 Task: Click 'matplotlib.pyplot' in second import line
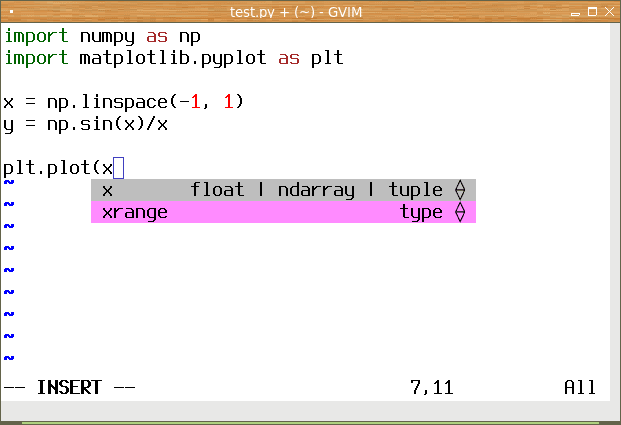pyautogui.click(x=173, y=59)
